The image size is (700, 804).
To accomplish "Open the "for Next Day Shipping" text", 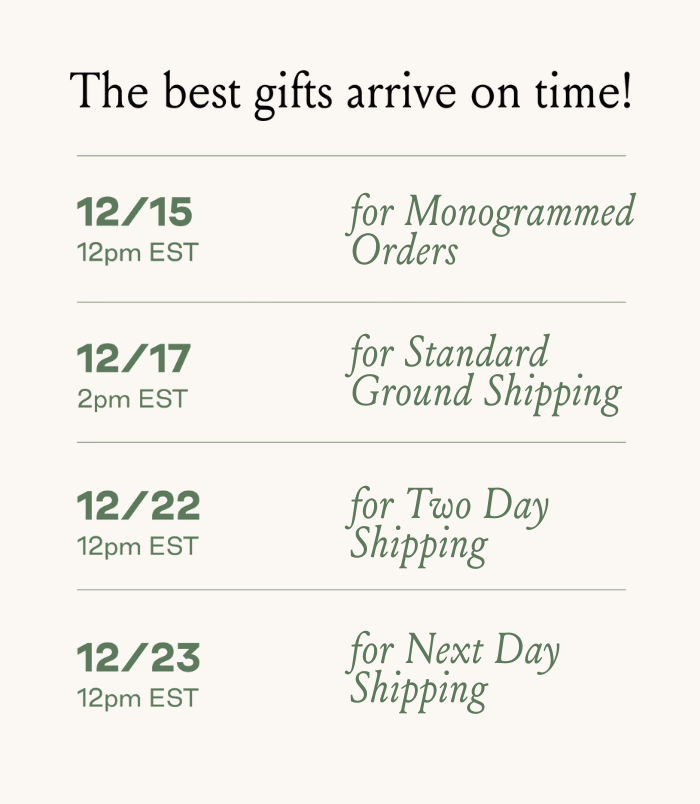I will tap(453, 672).
